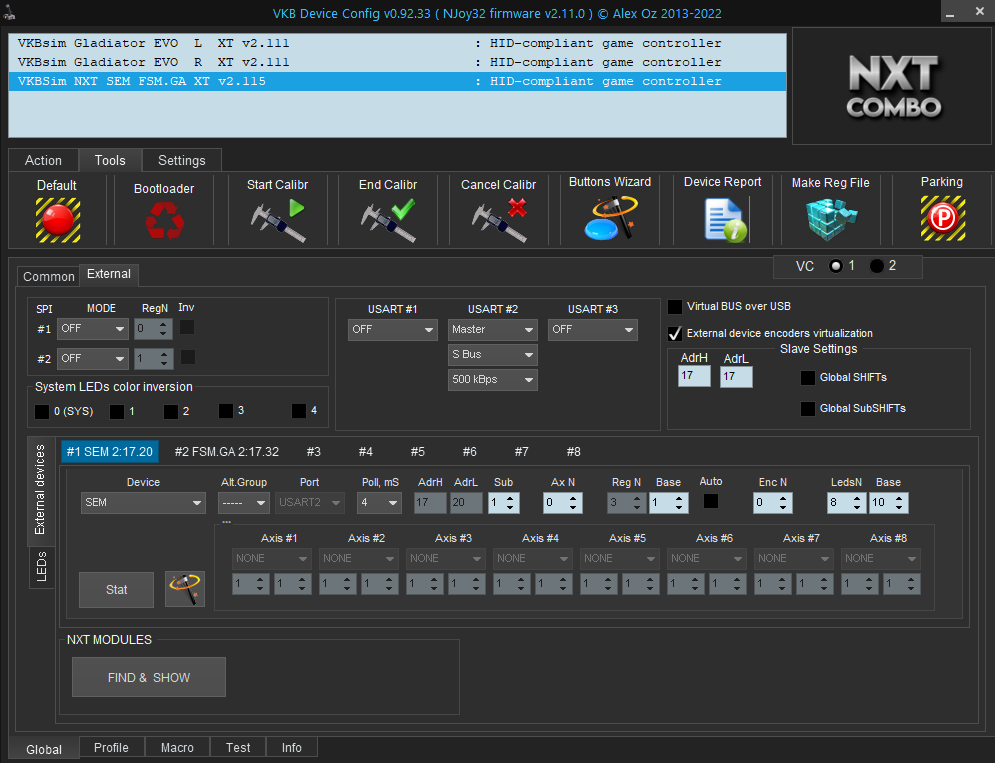Open the S Bus protocol dropdown
995x763 pixels.
[x=492, y=354]
